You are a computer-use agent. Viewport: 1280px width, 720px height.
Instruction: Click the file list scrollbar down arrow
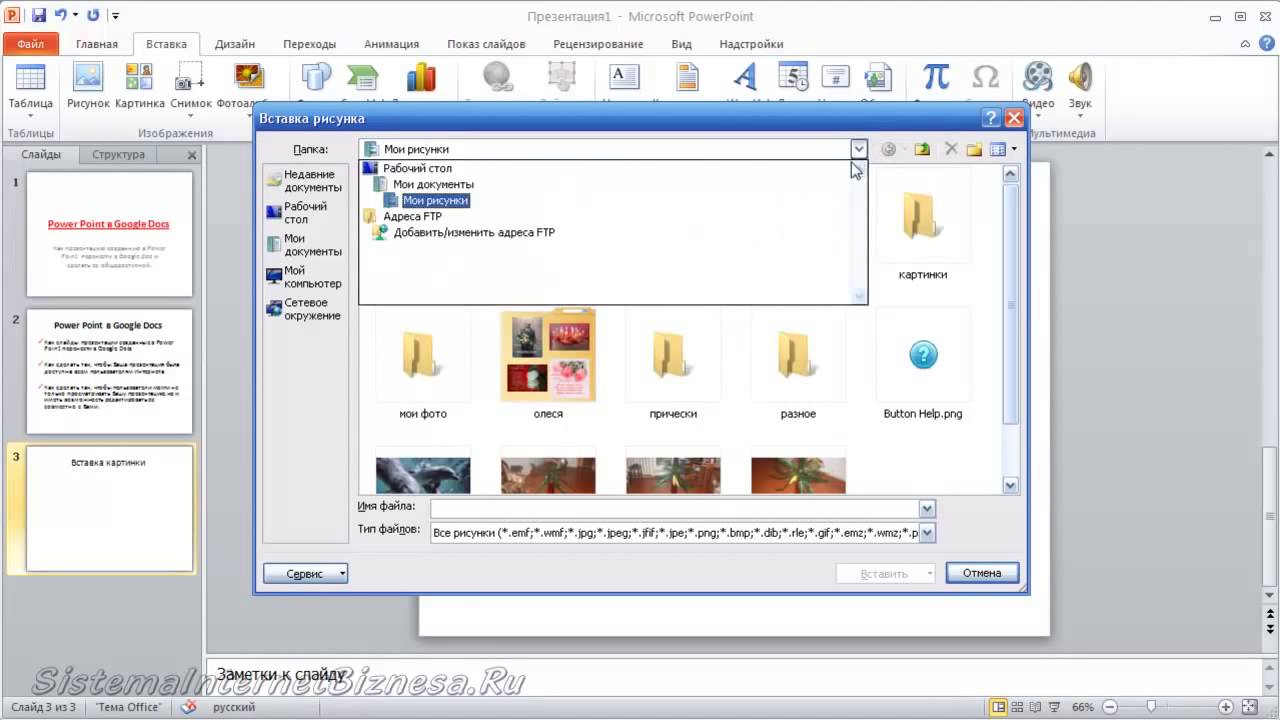click(x=1010, y=485)
